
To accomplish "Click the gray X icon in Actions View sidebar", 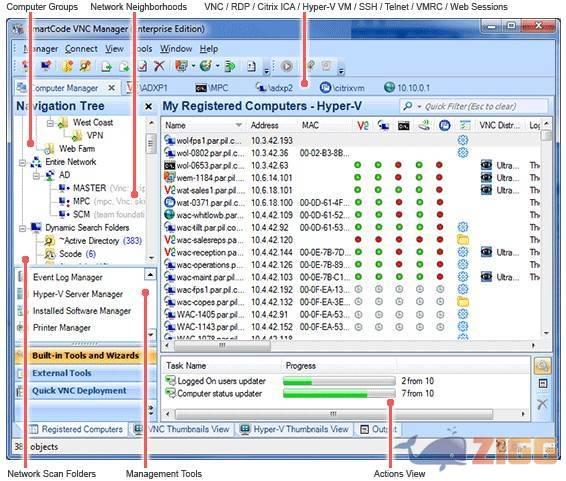I will tap(542, 404).
